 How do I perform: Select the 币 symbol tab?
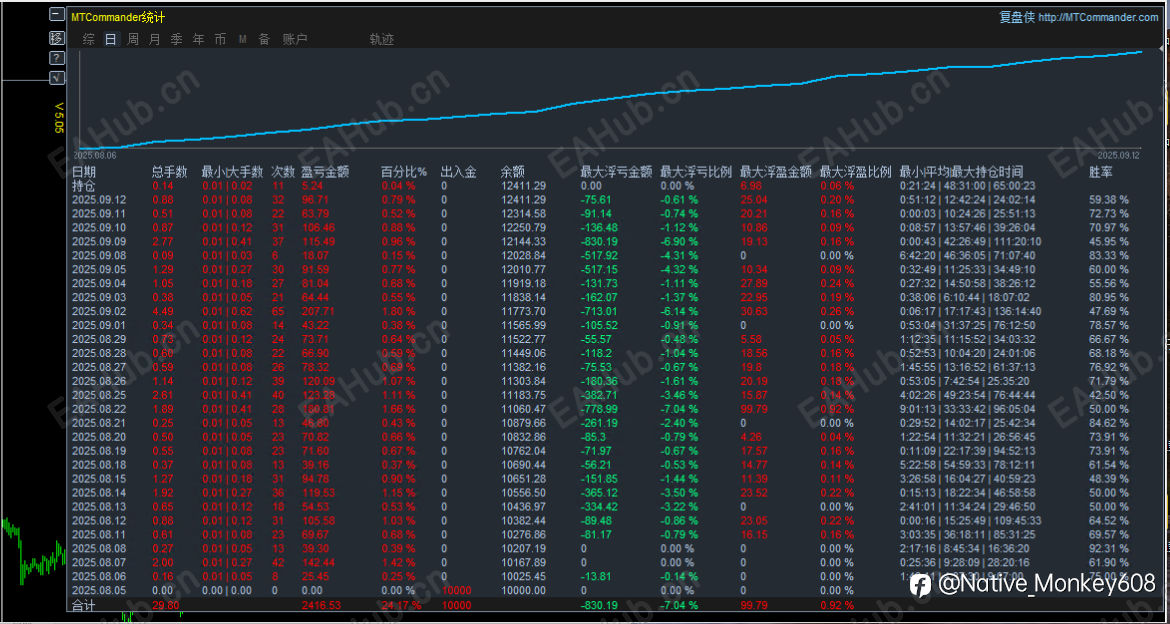[220, 40]
